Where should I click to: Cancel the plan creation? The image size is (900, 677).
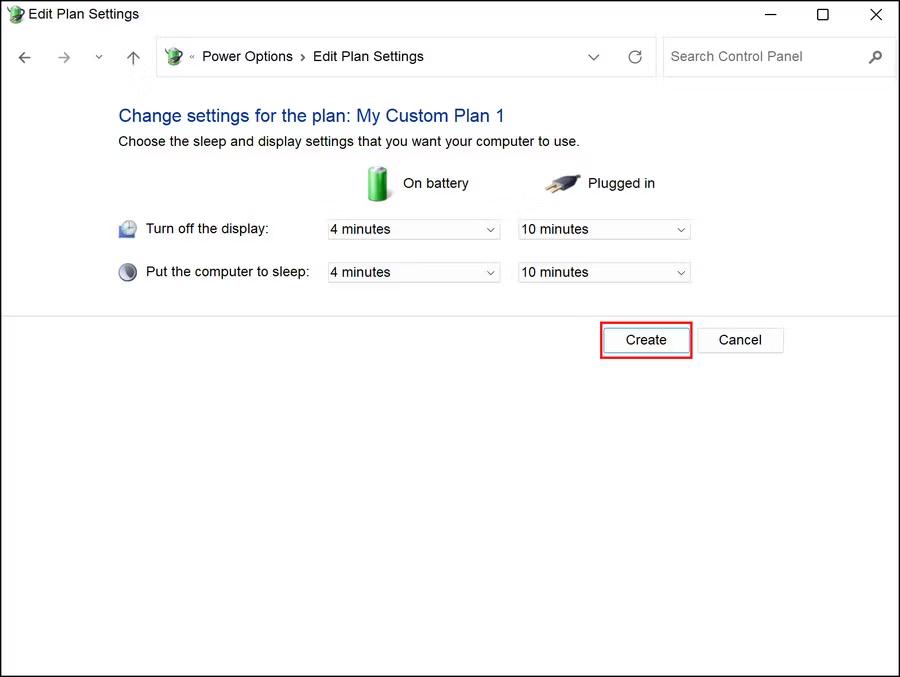pyautogui.click(x=740, y=340)
